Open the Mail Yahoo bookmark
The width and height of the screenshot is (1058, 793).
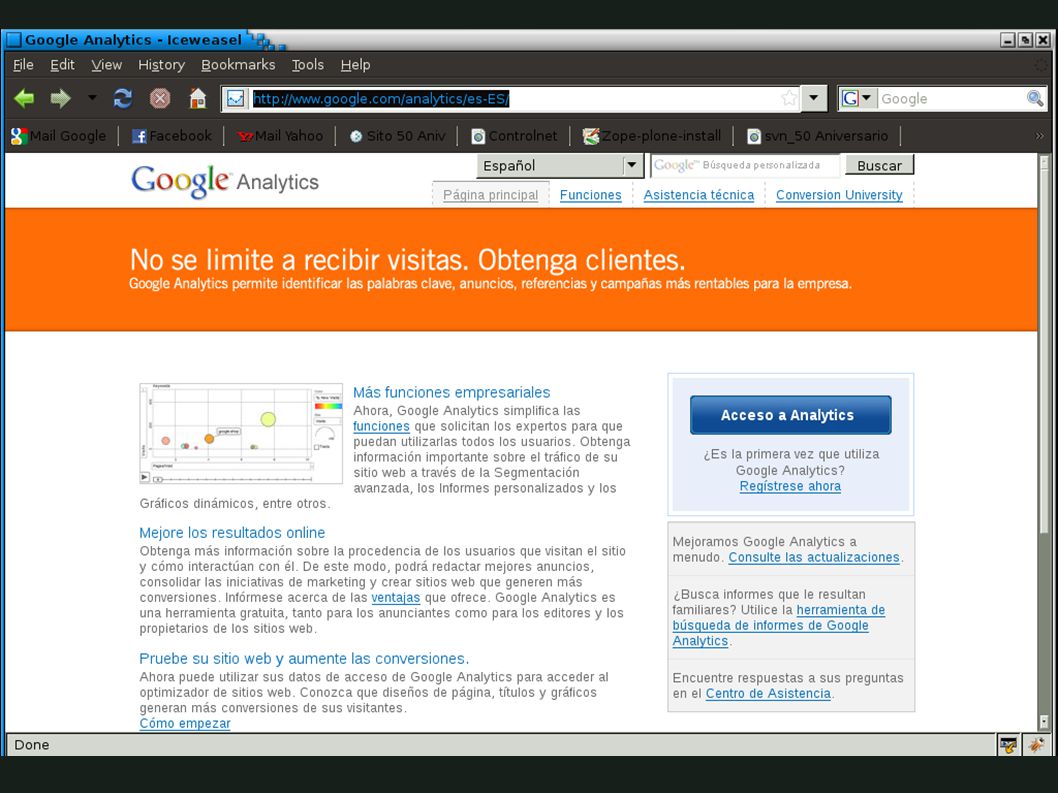pyautogui.click(x=279, y=136)
